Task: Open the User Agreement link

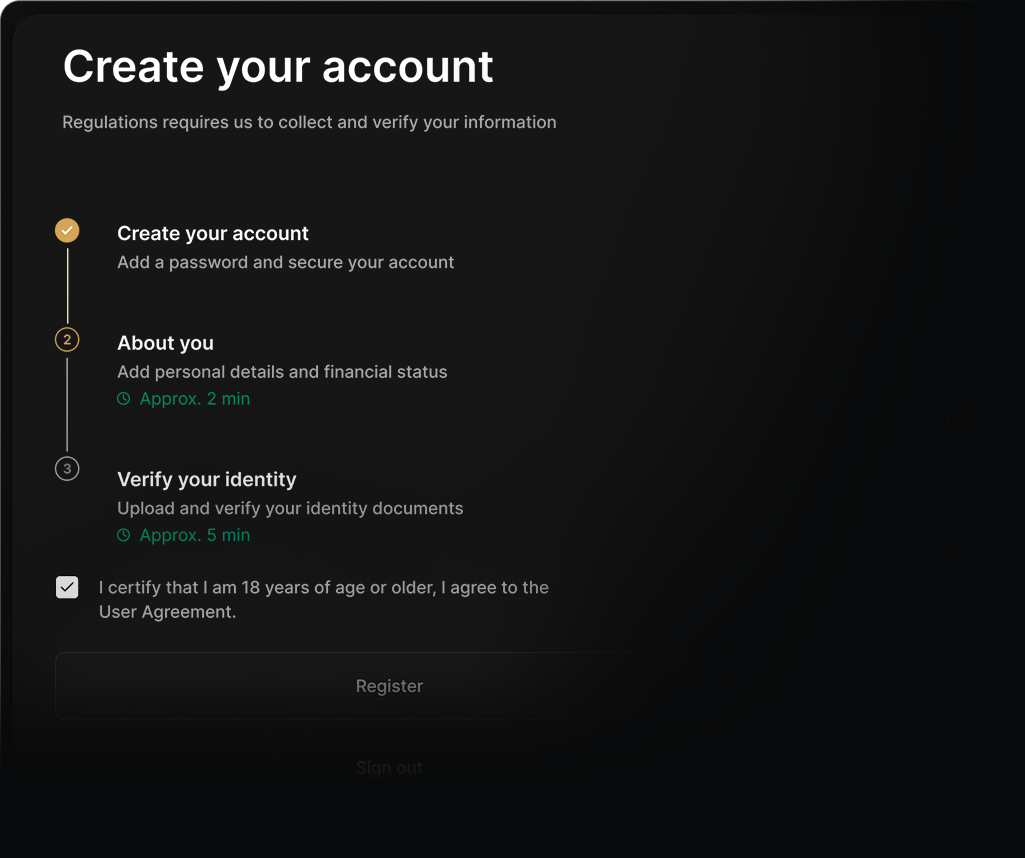Action: coord(167,612)
